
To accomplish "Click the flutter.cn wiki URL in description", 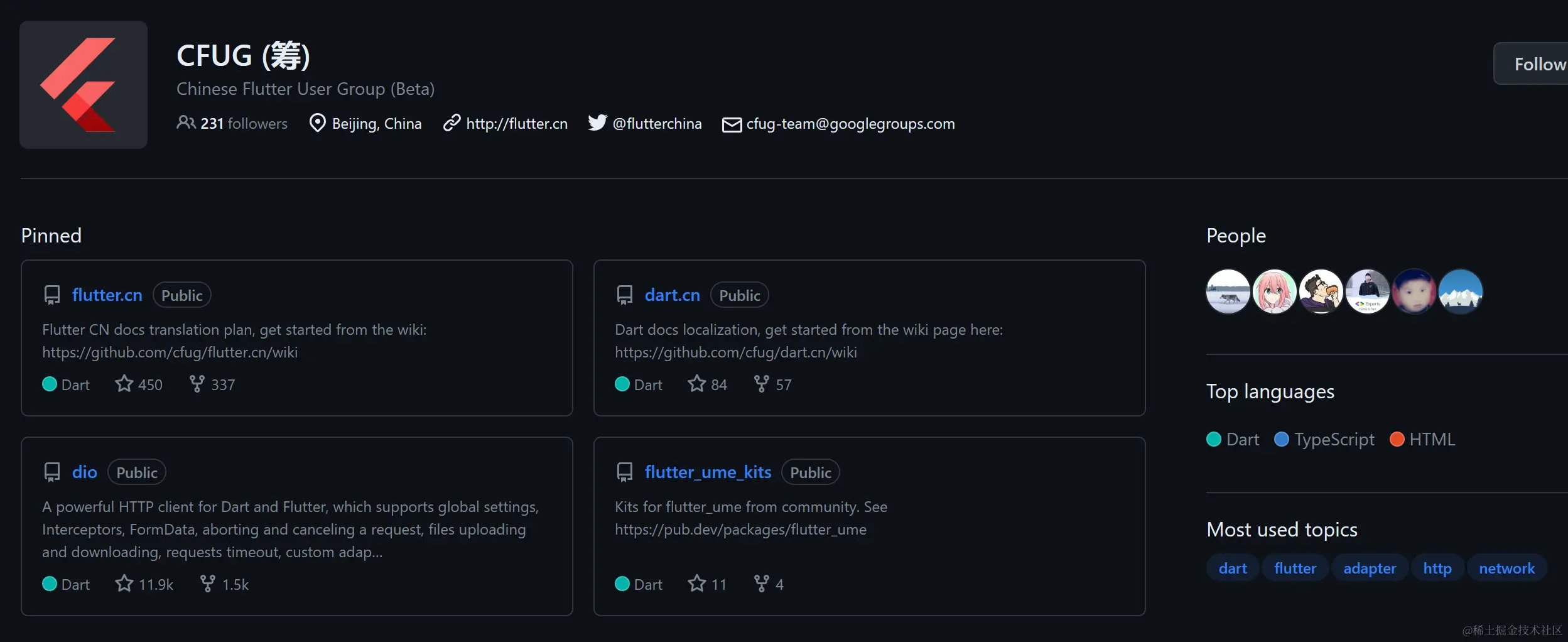I will pos(170,352).
